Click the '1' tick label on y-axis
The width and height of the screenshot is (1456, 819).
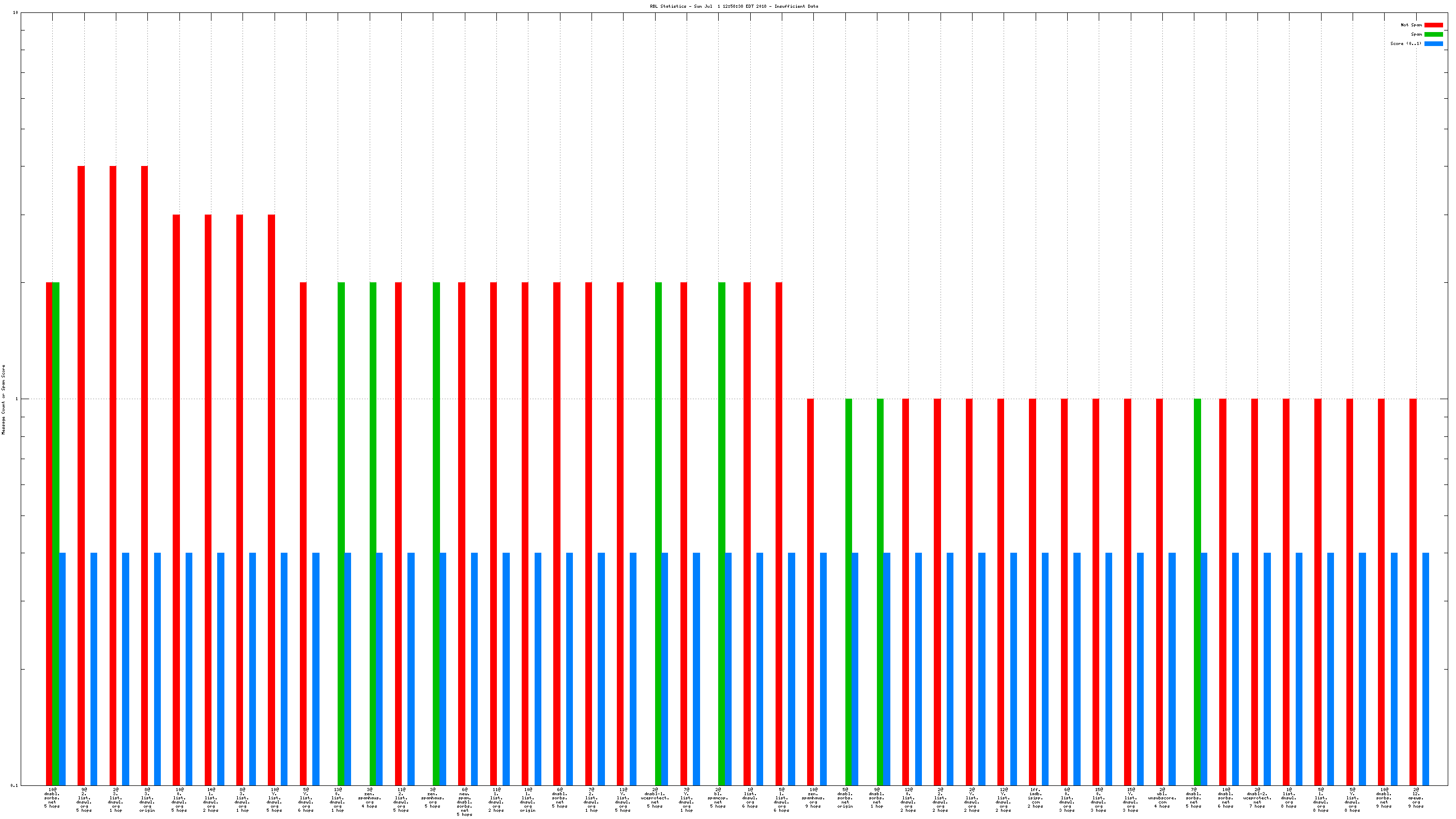click(x=17, y=399)
